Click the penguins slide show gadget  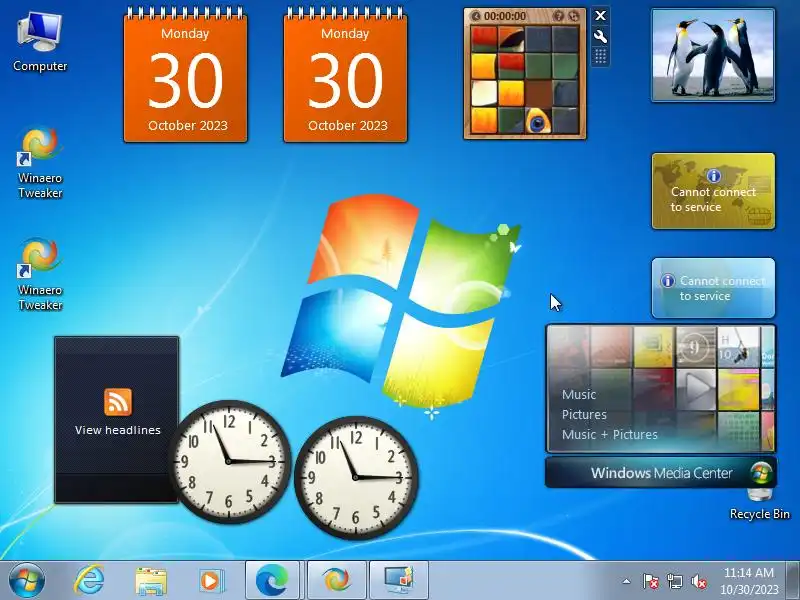713,55
